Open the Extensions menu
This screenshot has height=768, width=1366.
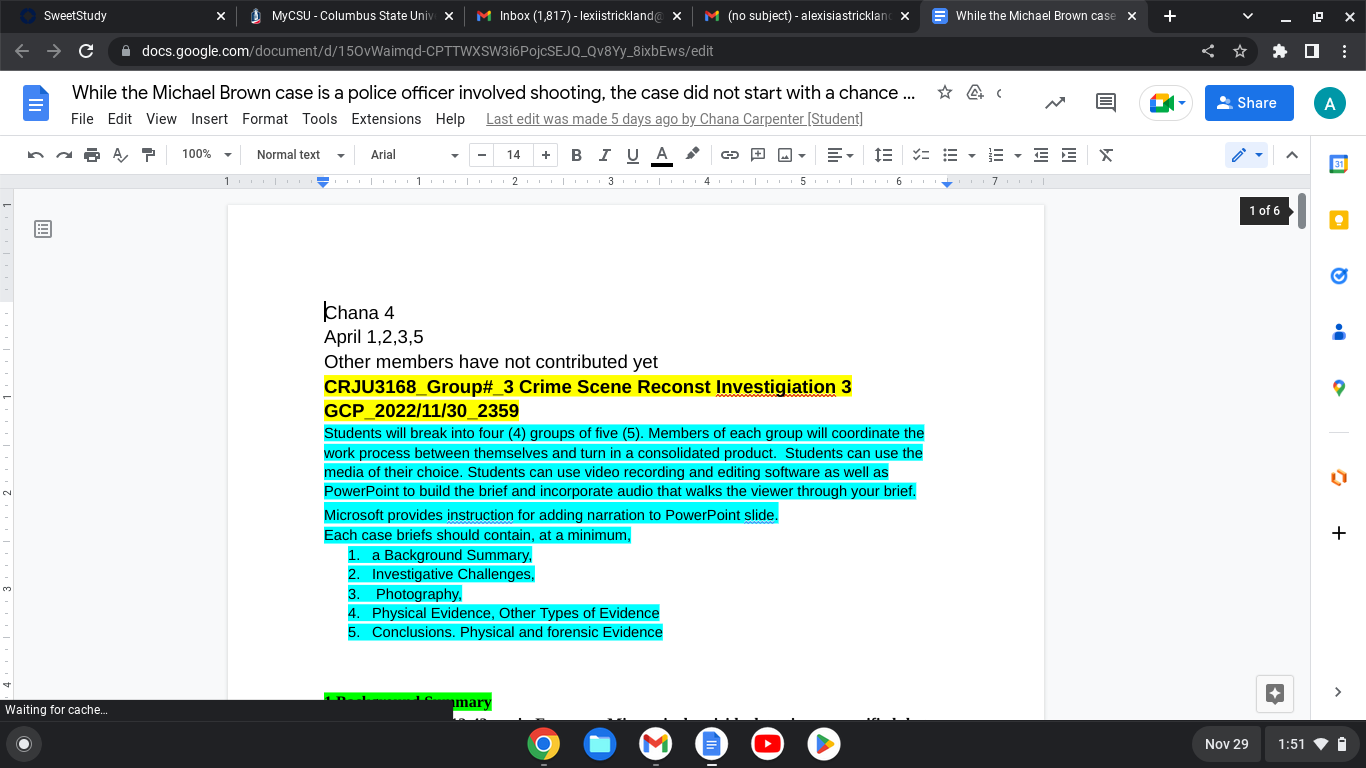(x=386, y=119)
